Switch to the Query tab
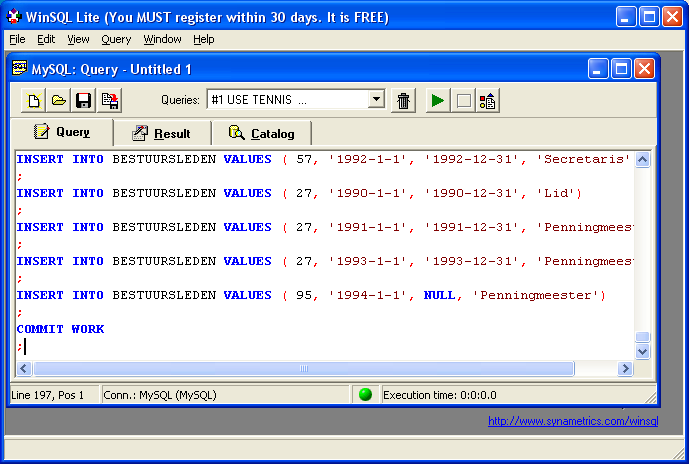Image resolution: width=689 pixels, height=464 pixels. pos(62,132)
